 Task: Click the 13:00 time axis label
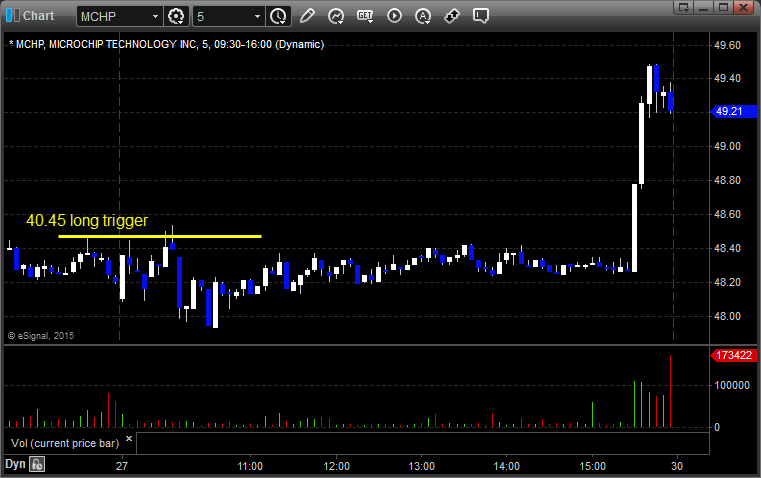(421, 466)
